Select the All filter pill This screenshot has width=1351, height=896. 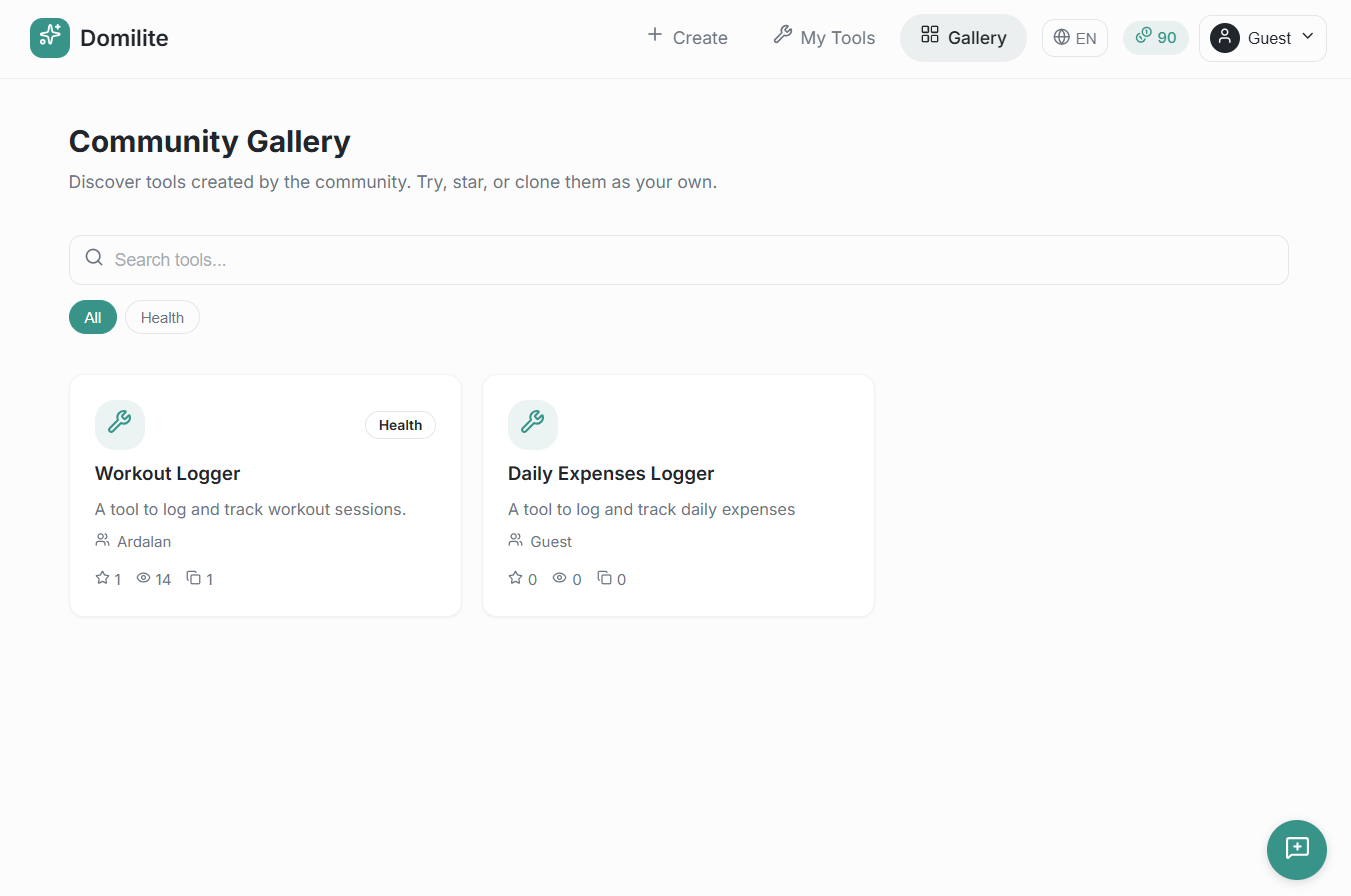92,317
